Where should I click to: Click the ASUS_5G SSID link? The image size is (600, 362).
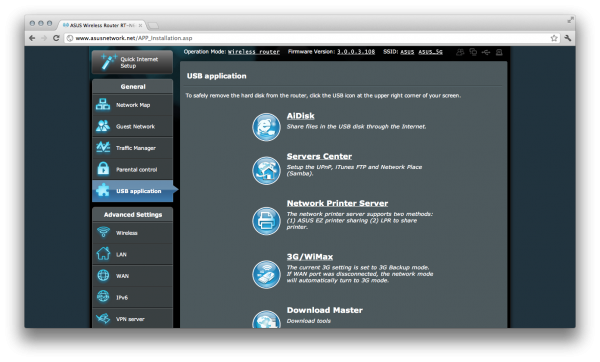point(430,52)
